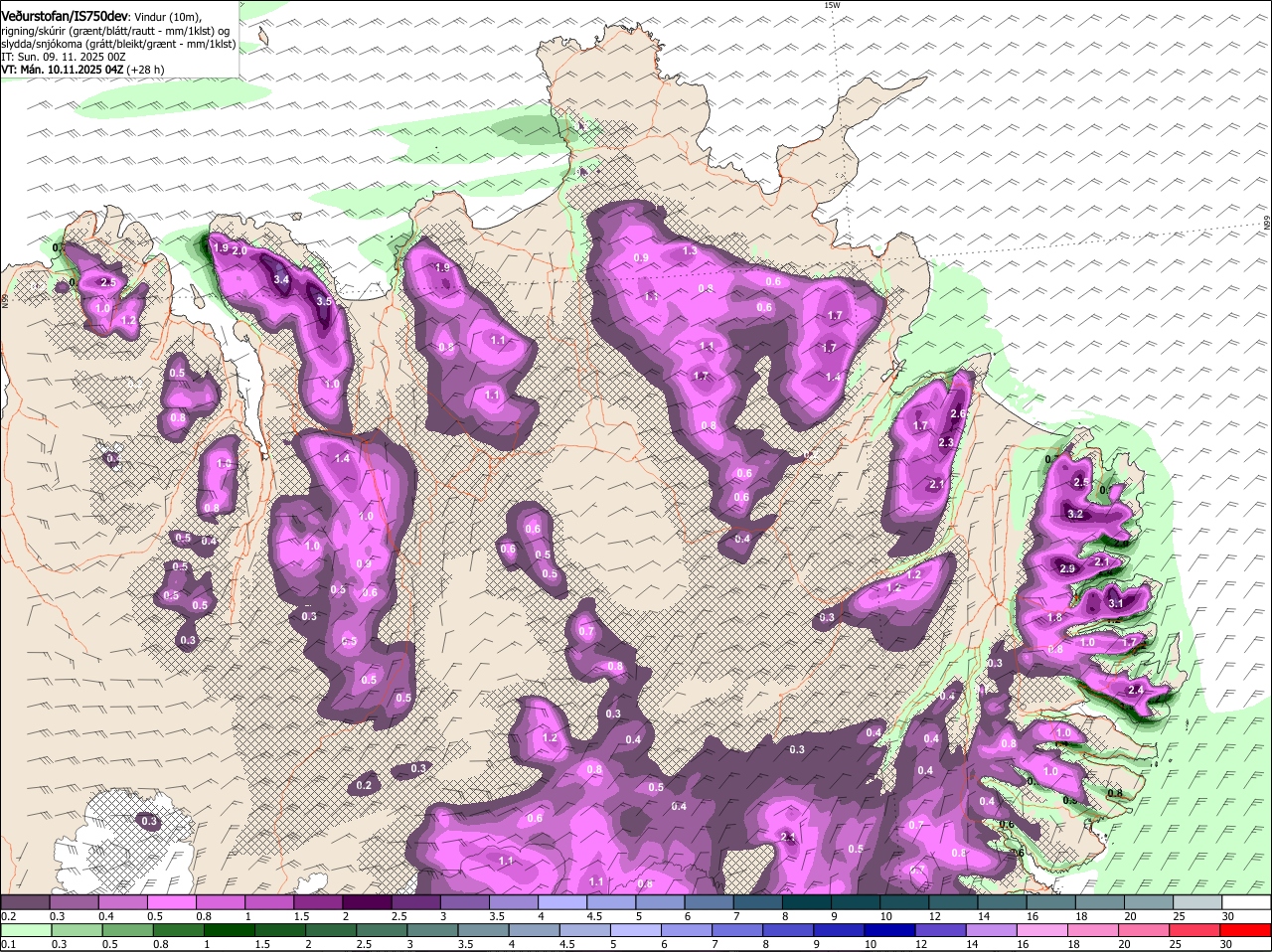Select upper legend swatch between 2.5 and 3
Image resolution: width=1272 pixels, height=952 pixels.
coord(415,901)
